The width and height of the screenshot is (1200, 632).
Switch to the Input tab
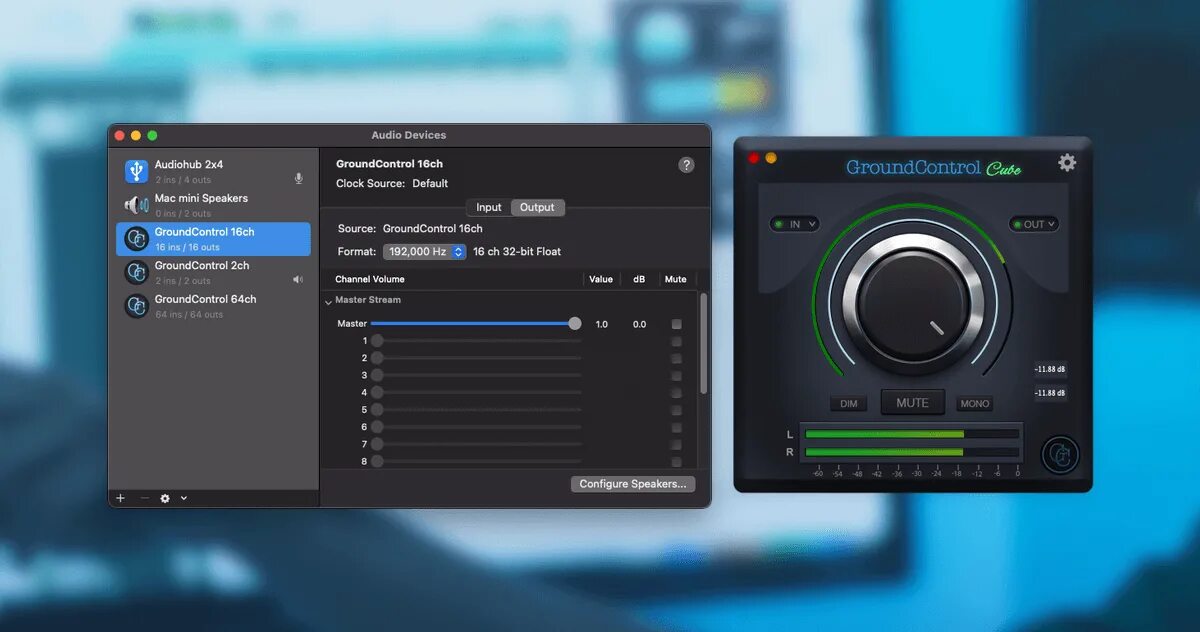point(489,207)
